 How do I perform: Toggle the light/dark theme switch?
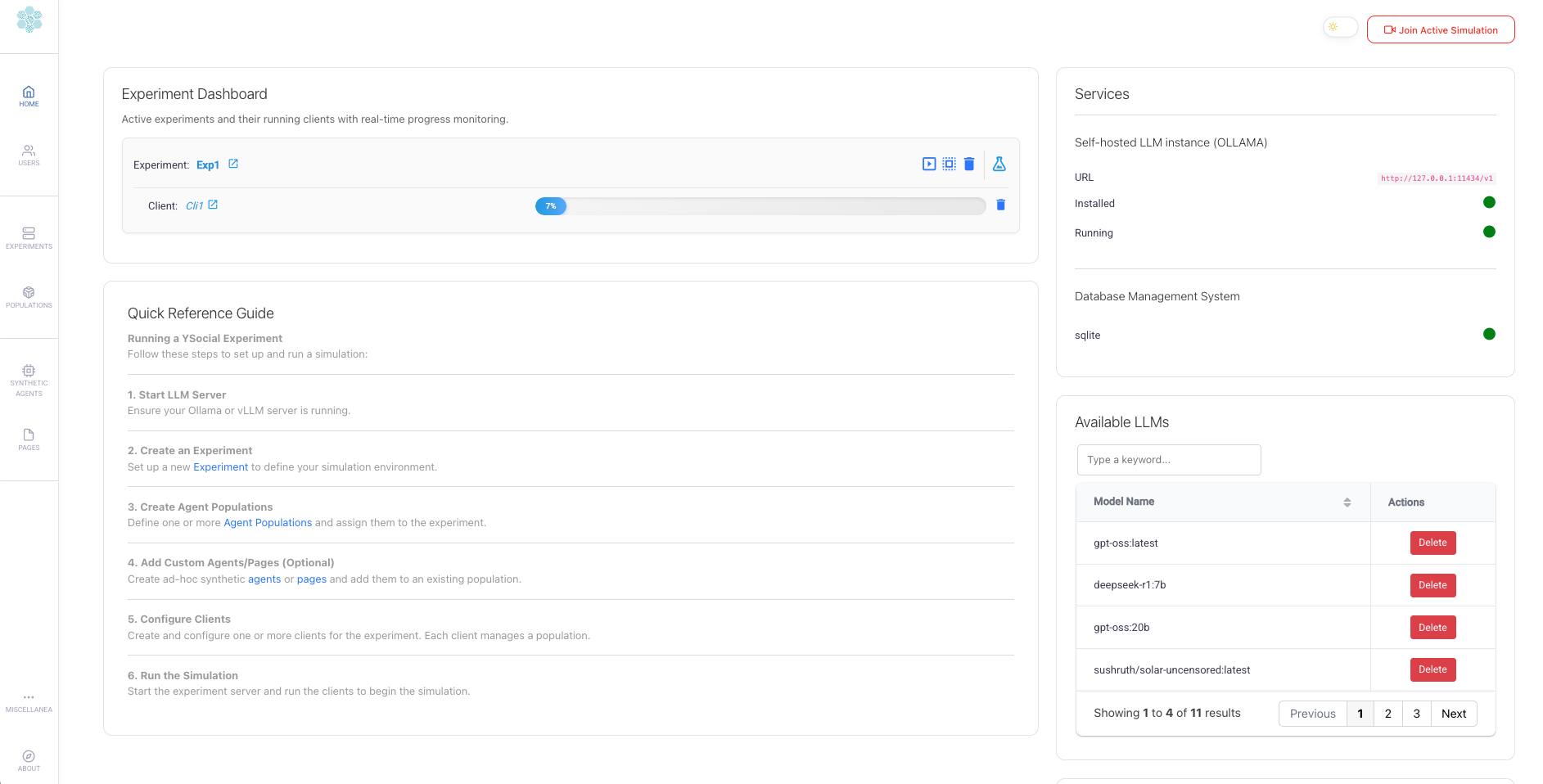1340,27
